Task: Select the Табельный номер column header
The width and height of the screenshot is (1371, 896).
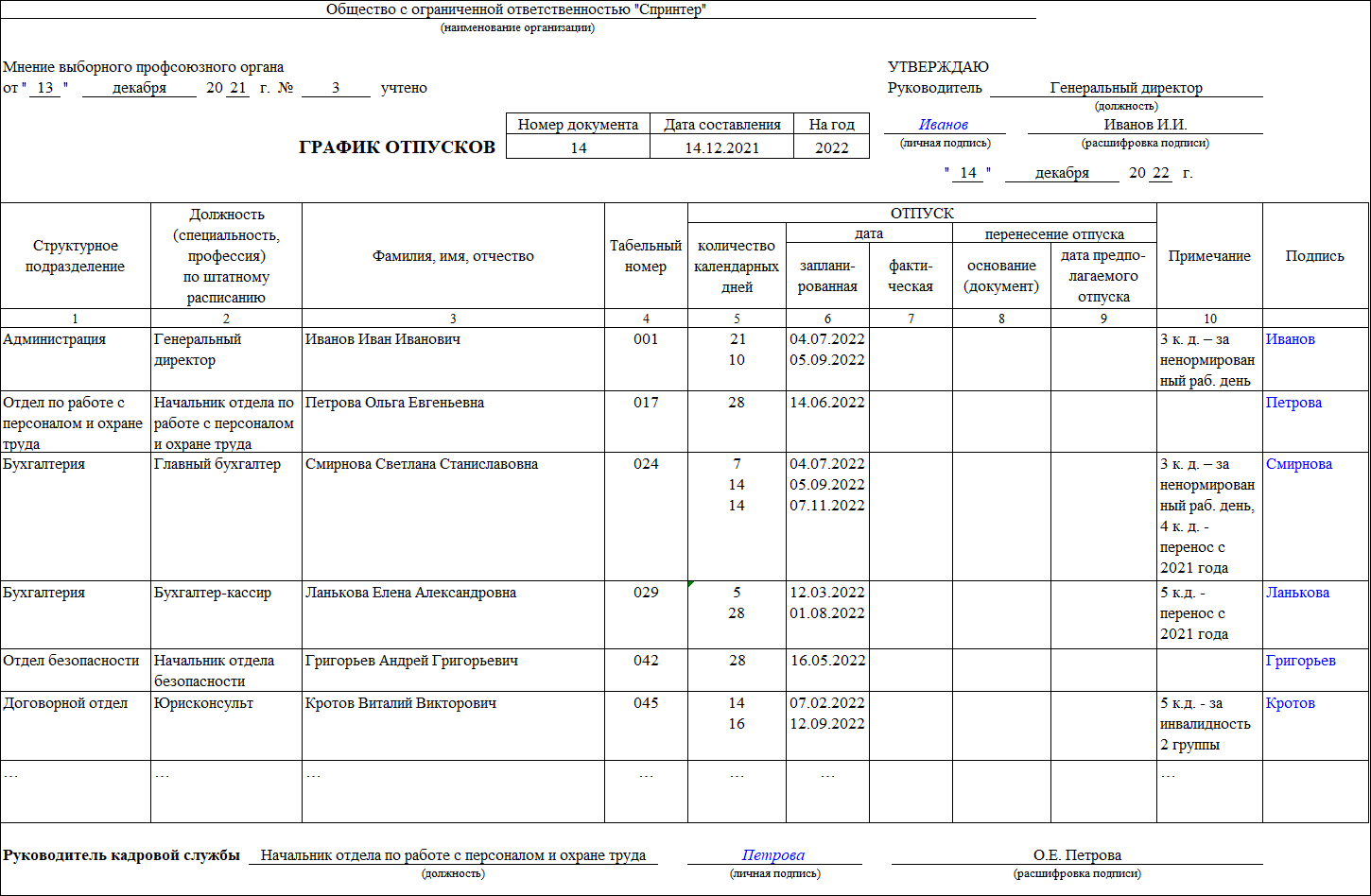Action: (x=646, y=256)
